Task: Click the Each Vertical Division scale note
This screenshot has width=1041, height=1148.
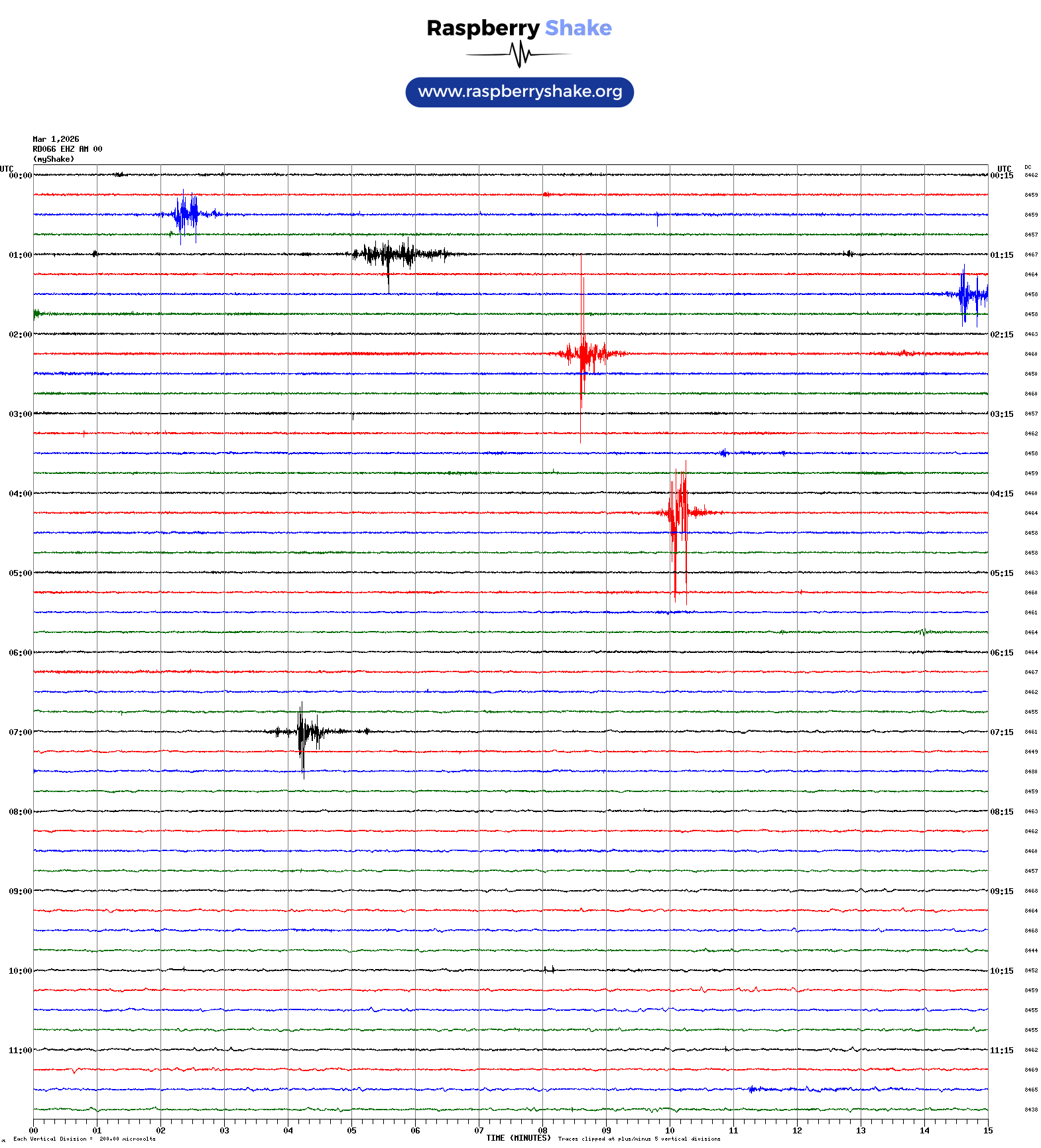Action: click(x=84, y=1139)
